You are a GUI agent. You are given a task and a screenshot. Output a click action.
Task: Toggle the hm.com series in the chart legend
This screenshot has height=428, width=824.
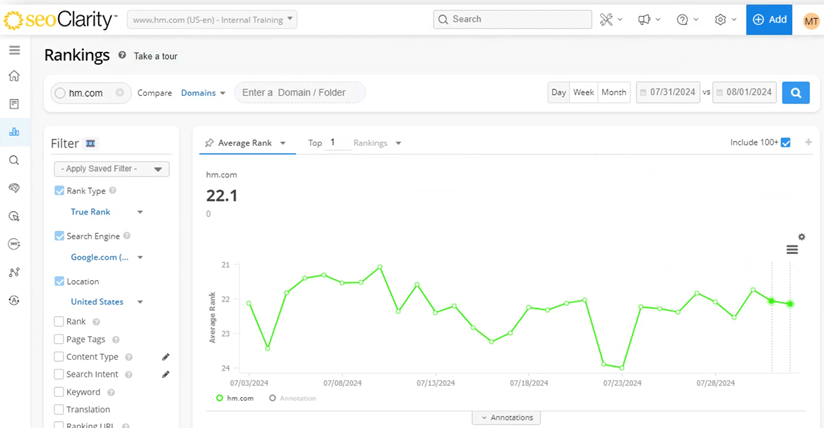[235, 398]
